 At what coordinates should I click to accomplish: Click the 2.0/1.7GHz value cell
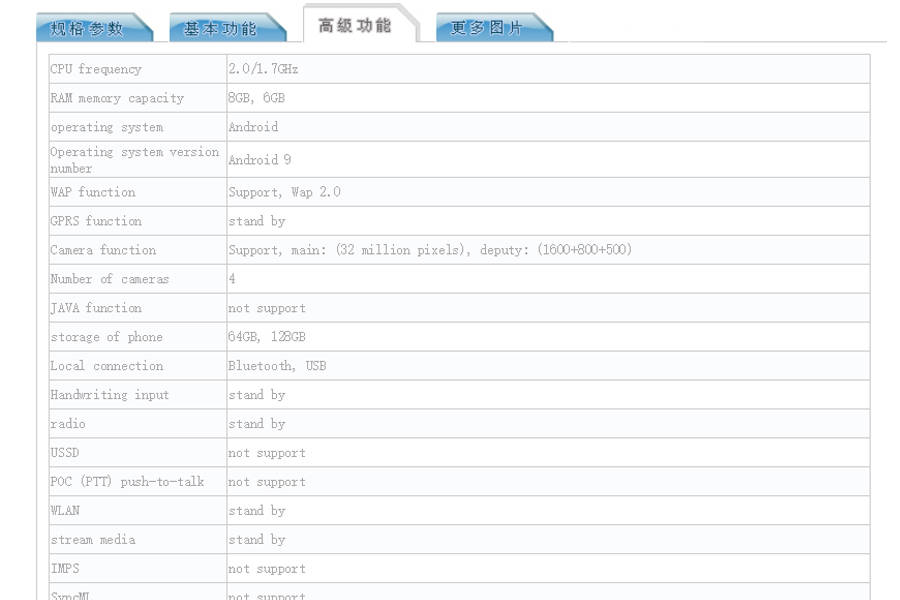click(263, 69)
